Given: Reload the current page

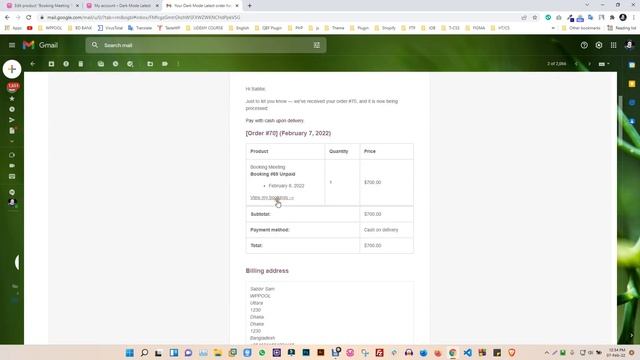Looking at the screenshot, I should (28, 18).
